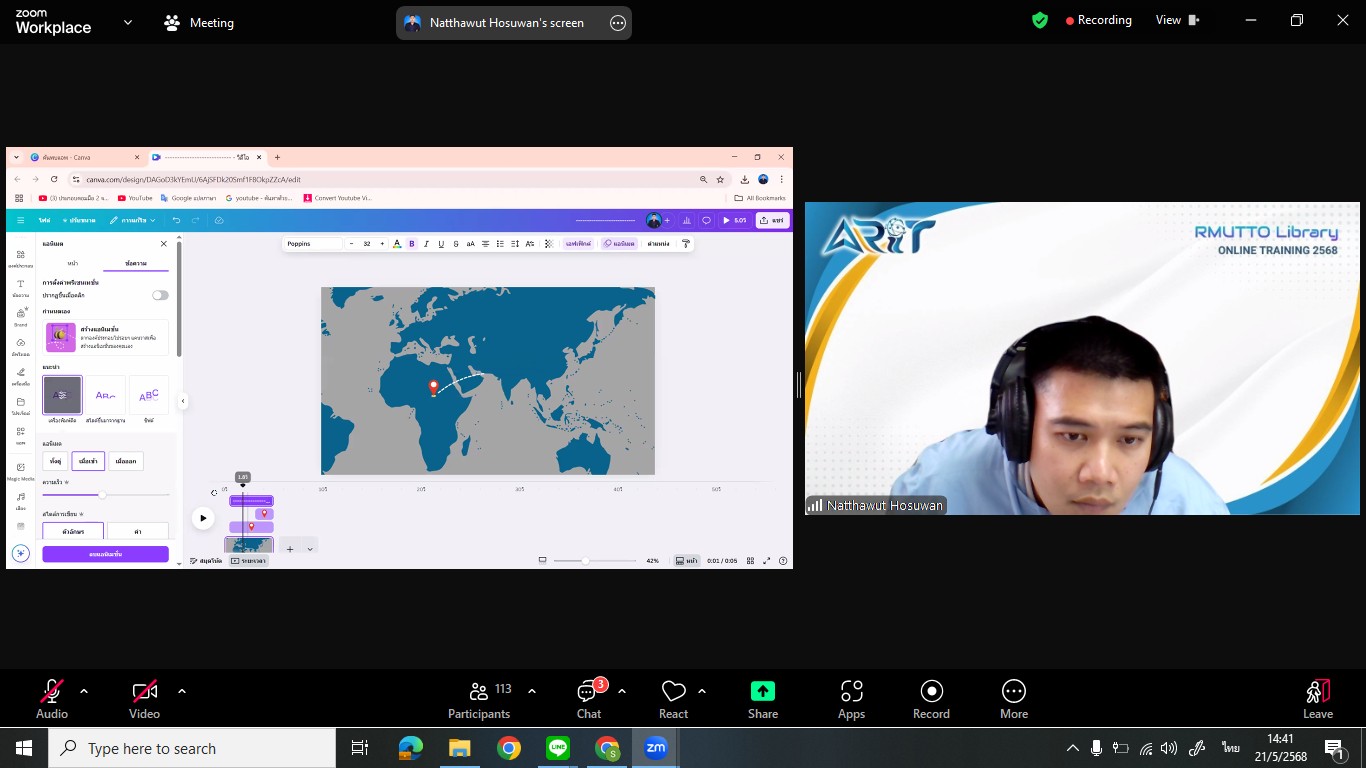
Task: Open shared screen options ellipsis
Action: [618, 23]
